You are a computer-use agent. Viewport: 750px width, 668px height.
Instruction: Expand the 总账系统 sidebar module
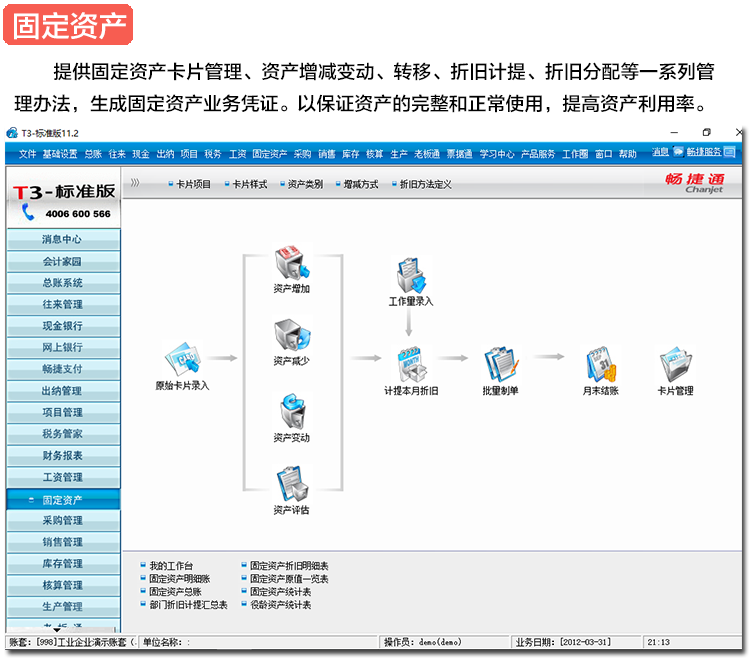pos(62,283)
